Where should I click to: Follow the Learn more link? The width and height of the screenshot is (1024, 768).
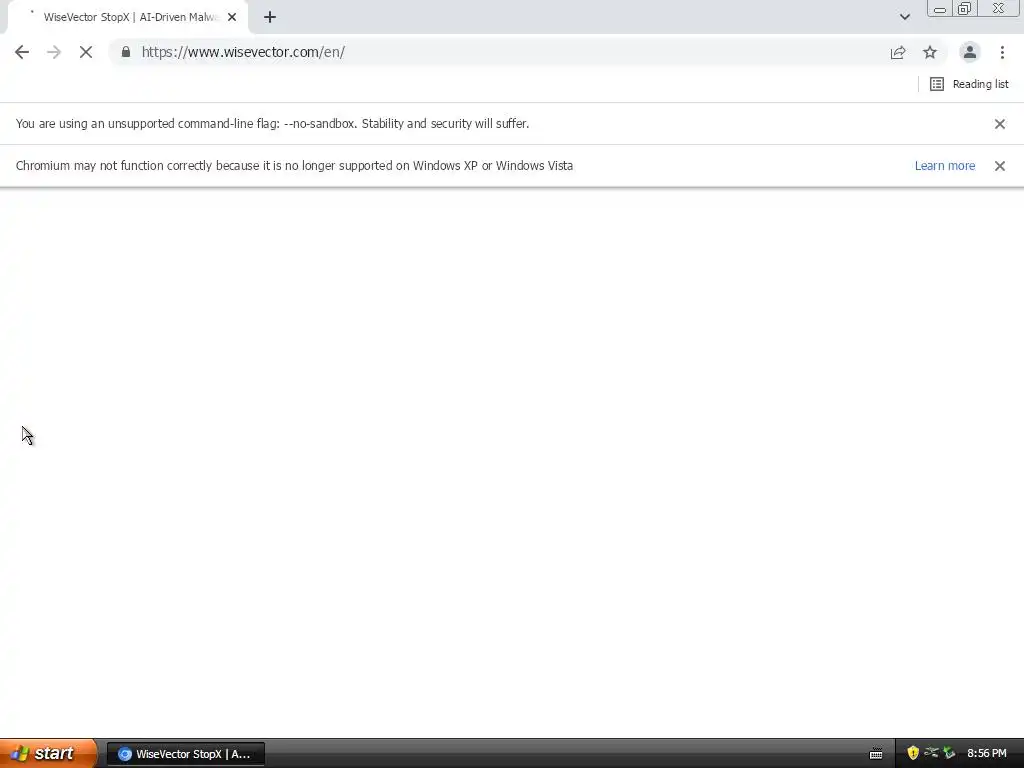tap(944, 166)
